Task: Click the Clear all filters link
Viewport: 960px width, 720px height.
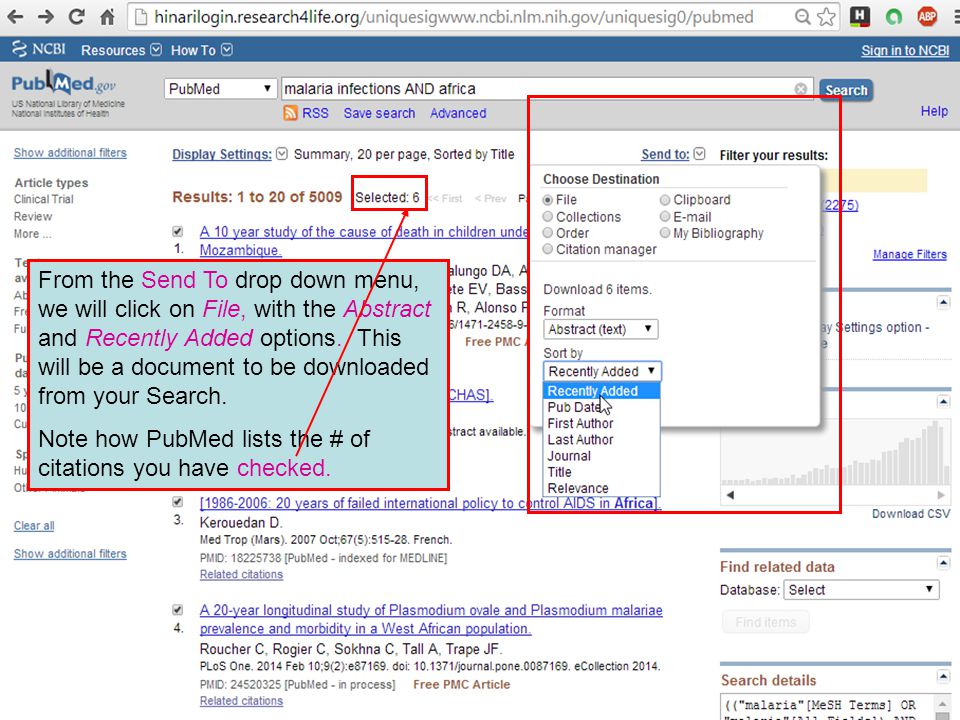Action: 34,526
